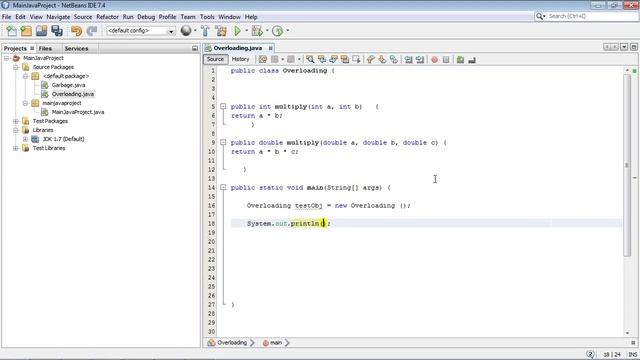Switch the editor to History view
Screen dimensions: 640x360
pos(240,59)
